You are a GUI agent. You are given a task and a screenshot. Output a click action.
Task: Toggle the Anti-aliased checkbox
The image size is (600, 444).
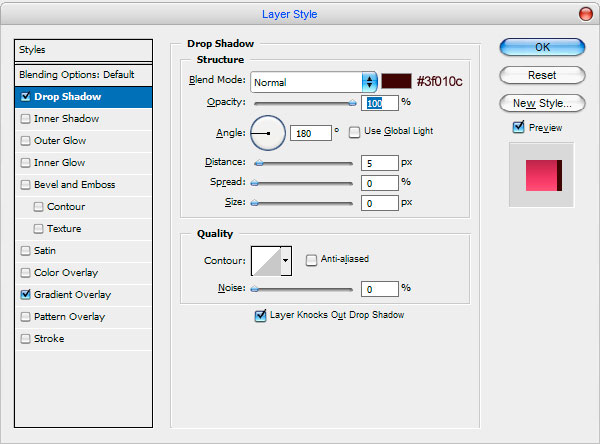[x=311, y=260]
